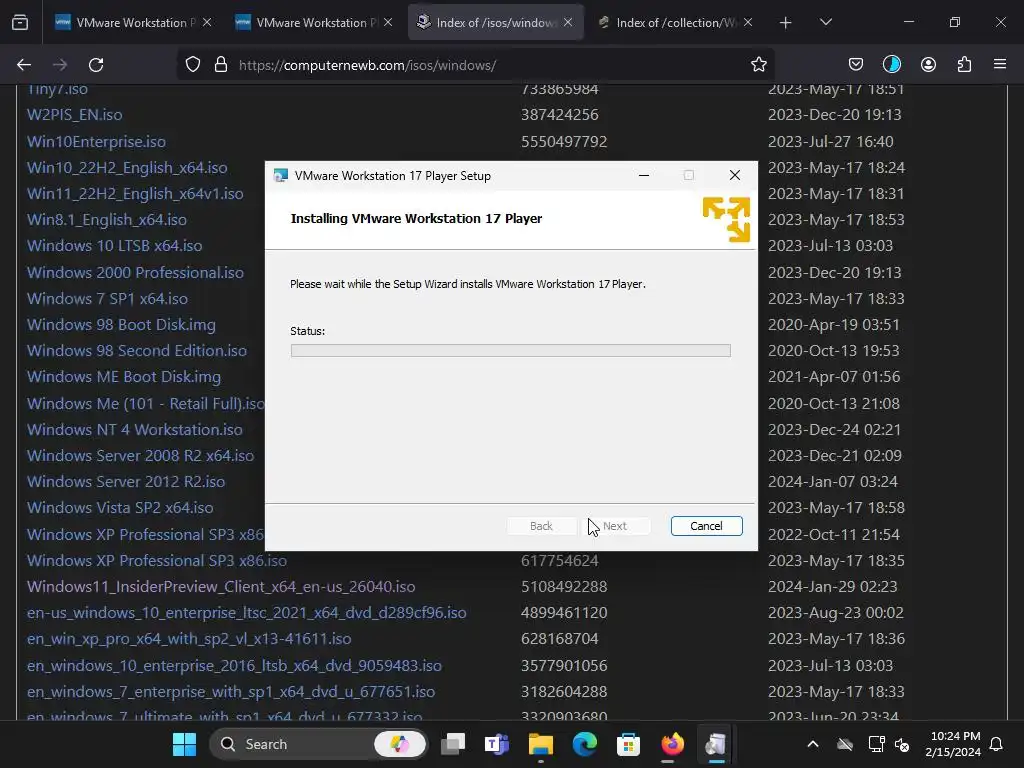1024x768 pixels.
Task: Click the date 2024-Jan-29 02:23
Action: point(833,586)
